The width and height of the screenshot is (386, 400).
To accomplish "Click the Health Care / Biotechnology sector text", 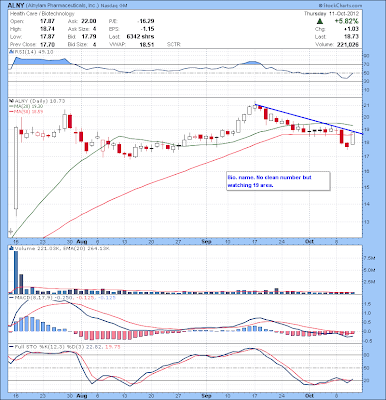I will (42, 14).
